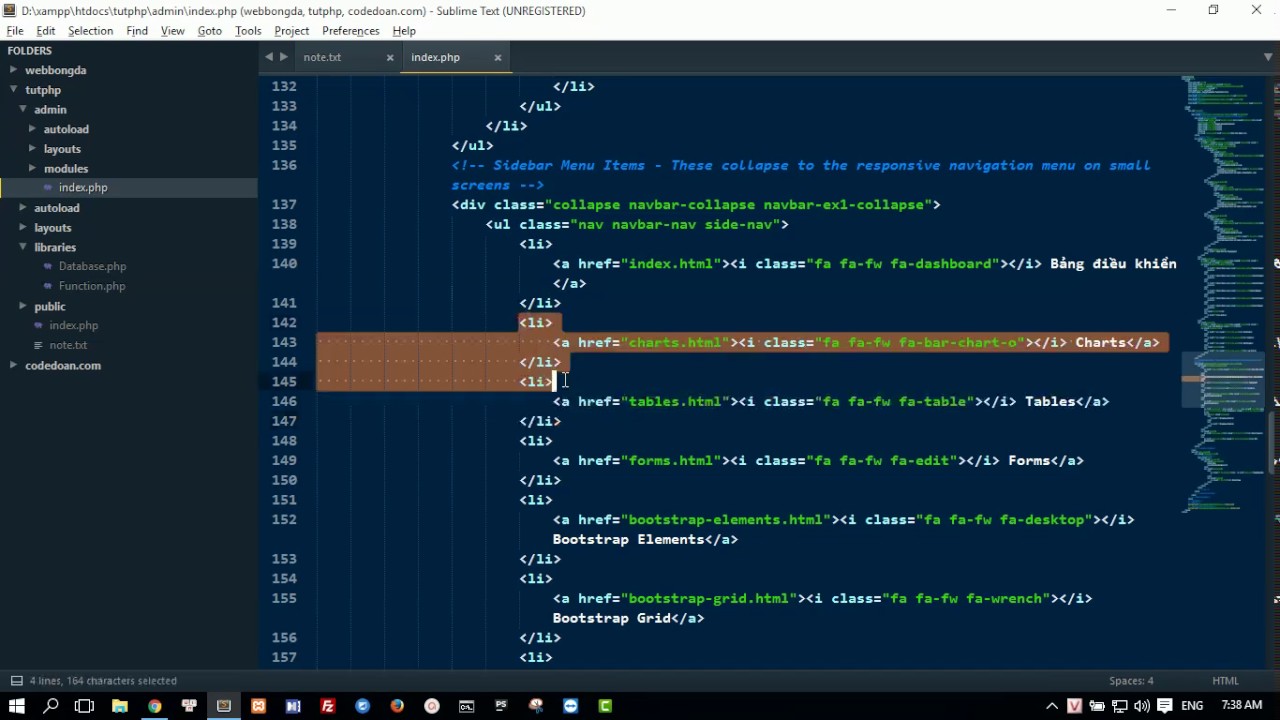Open Function.php in sidebar
Screen dimensions: 1280x720
click(x=92, y=286)
